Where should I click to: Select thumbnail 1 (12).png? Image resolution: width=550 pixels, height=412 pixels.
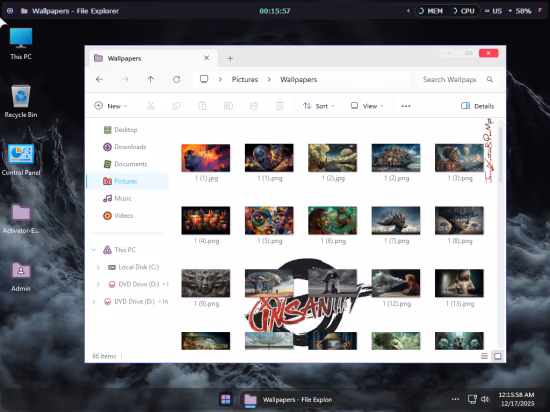pos(396,288)
